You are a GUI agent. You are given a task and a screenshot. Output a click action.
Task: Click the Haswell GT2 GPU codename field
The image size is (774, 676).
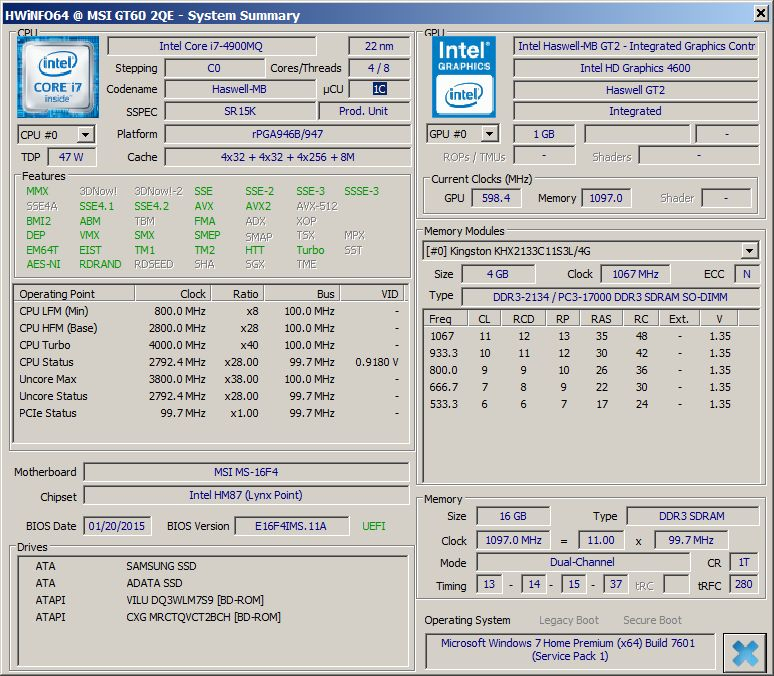click(x=635, y=90)
